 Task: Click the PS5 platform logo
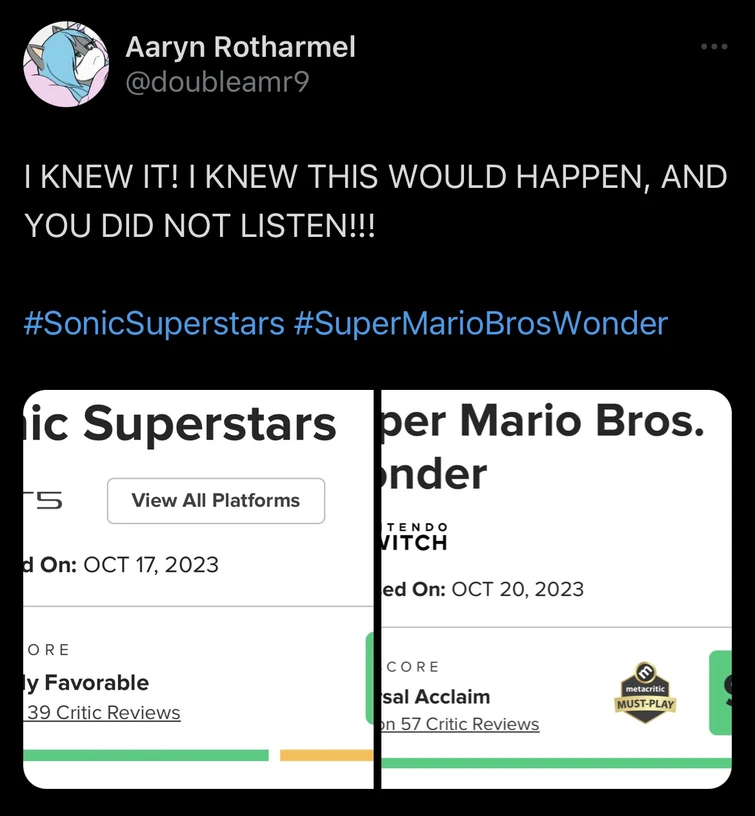coord(41,500)
